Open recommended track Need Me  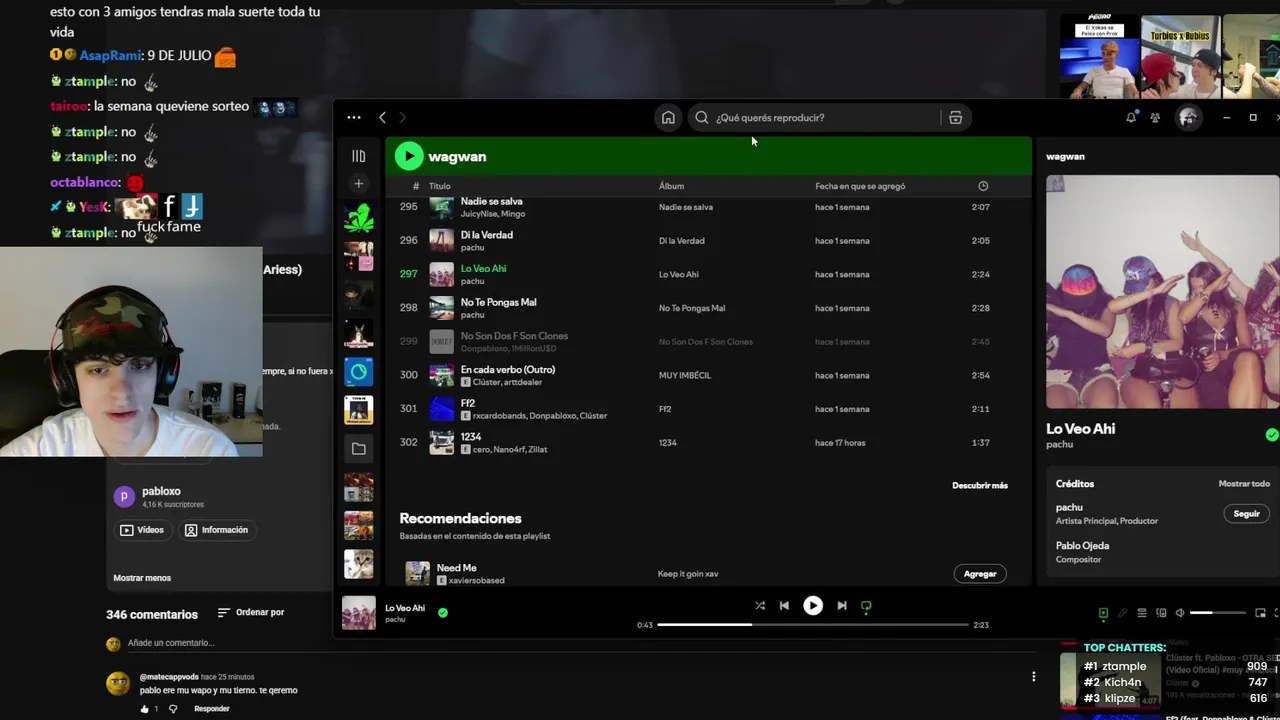pos(456,568)
